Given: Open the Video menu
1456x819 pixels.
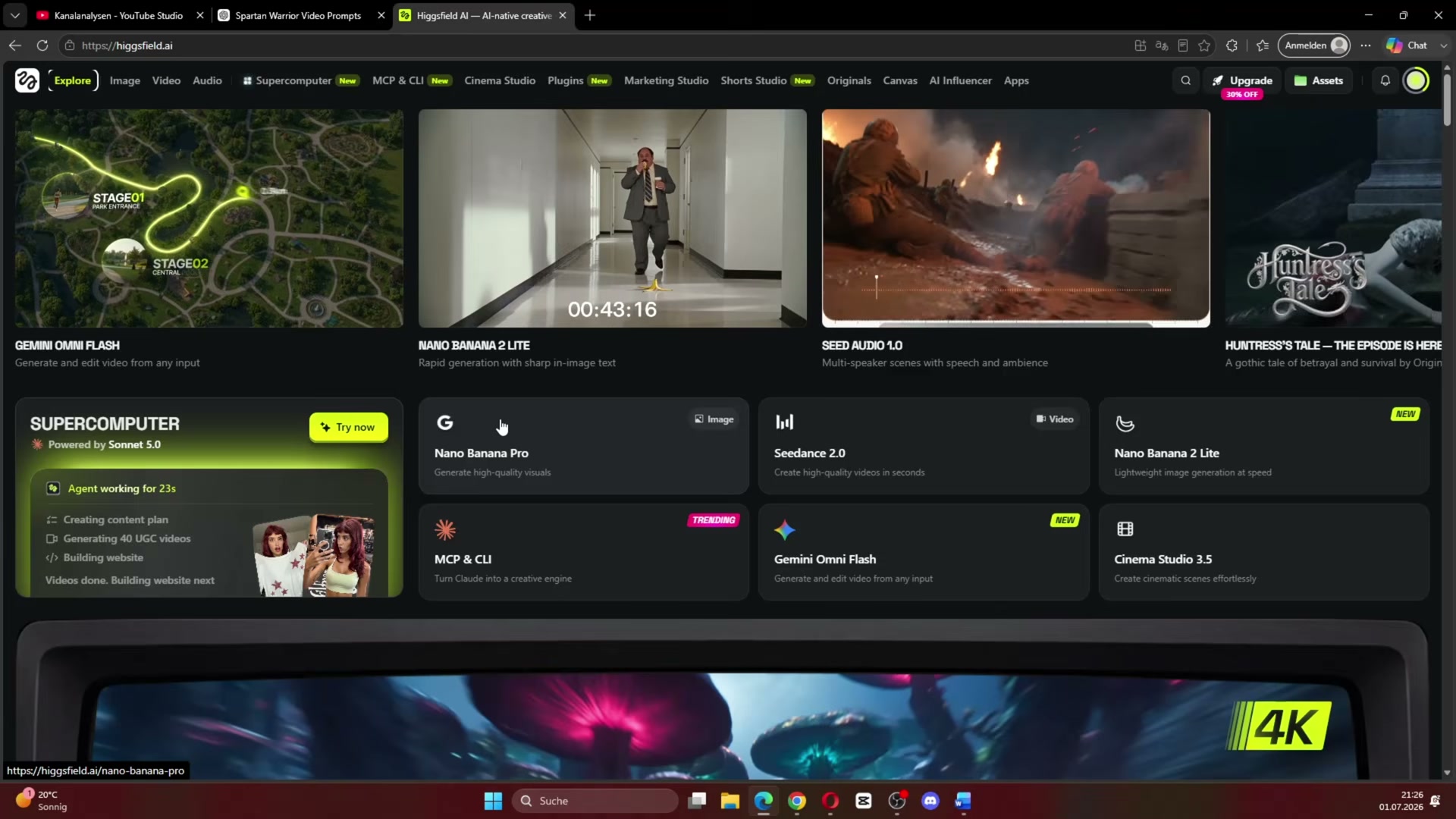Looking at the screenshot, I should click(x=166, y=80).
